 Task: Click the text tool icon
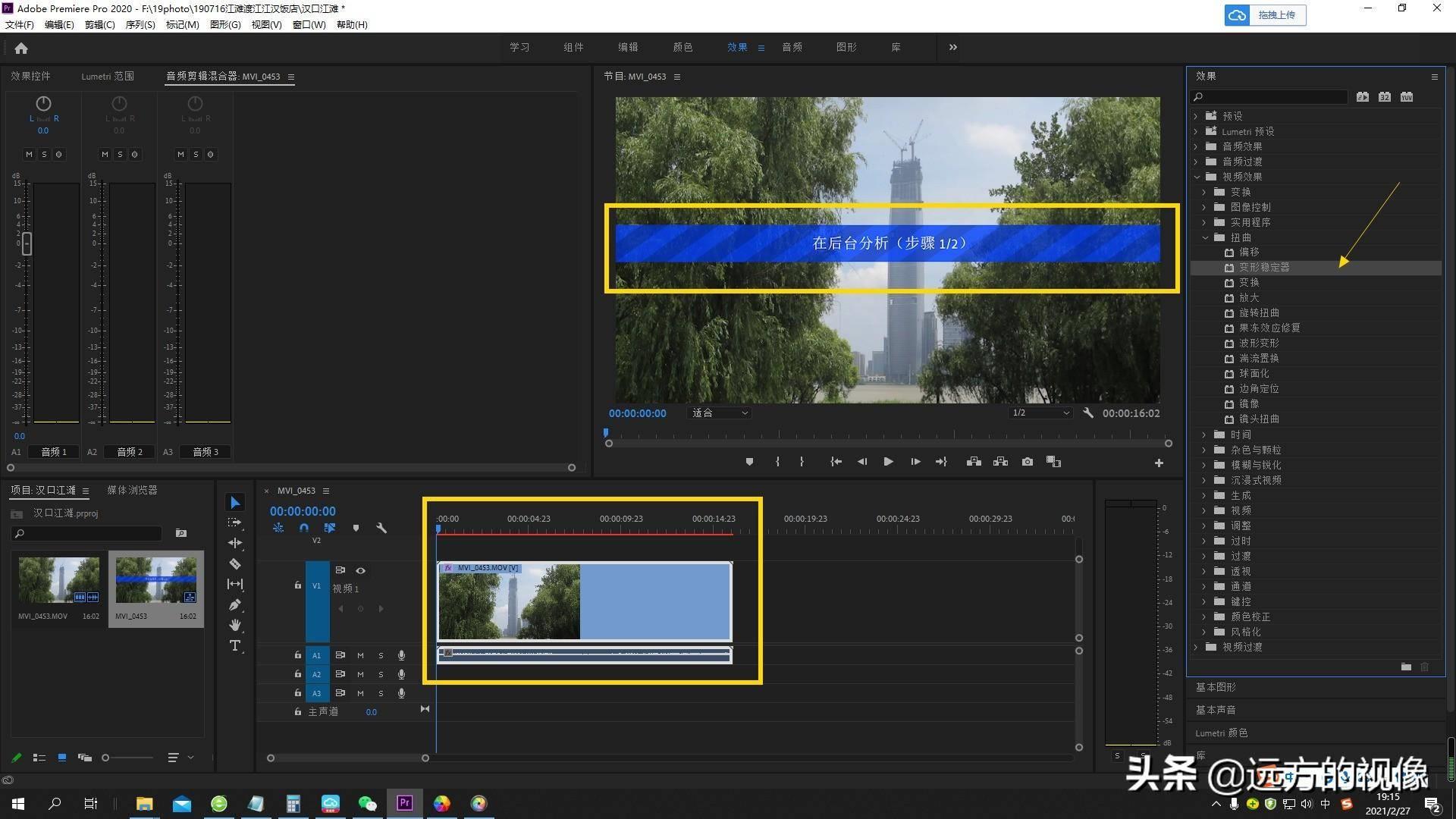(235, 644)
